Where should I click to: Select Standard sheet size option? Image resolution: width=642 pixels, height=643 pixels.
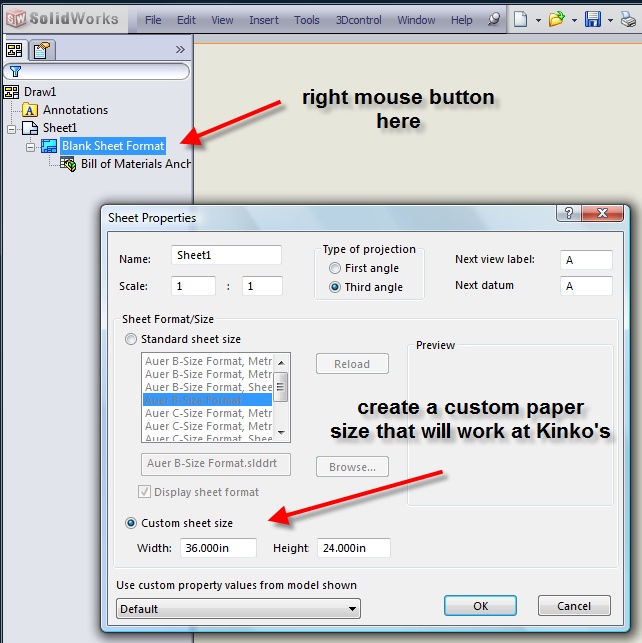coord(131,339)
